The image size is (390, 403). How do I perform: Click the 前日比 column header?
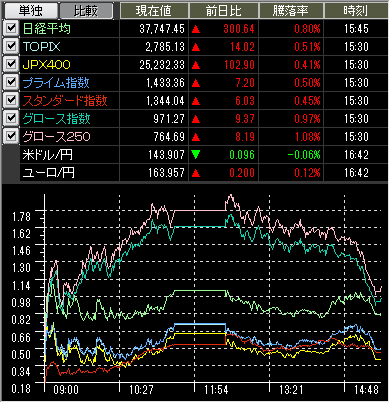point(223,11)
